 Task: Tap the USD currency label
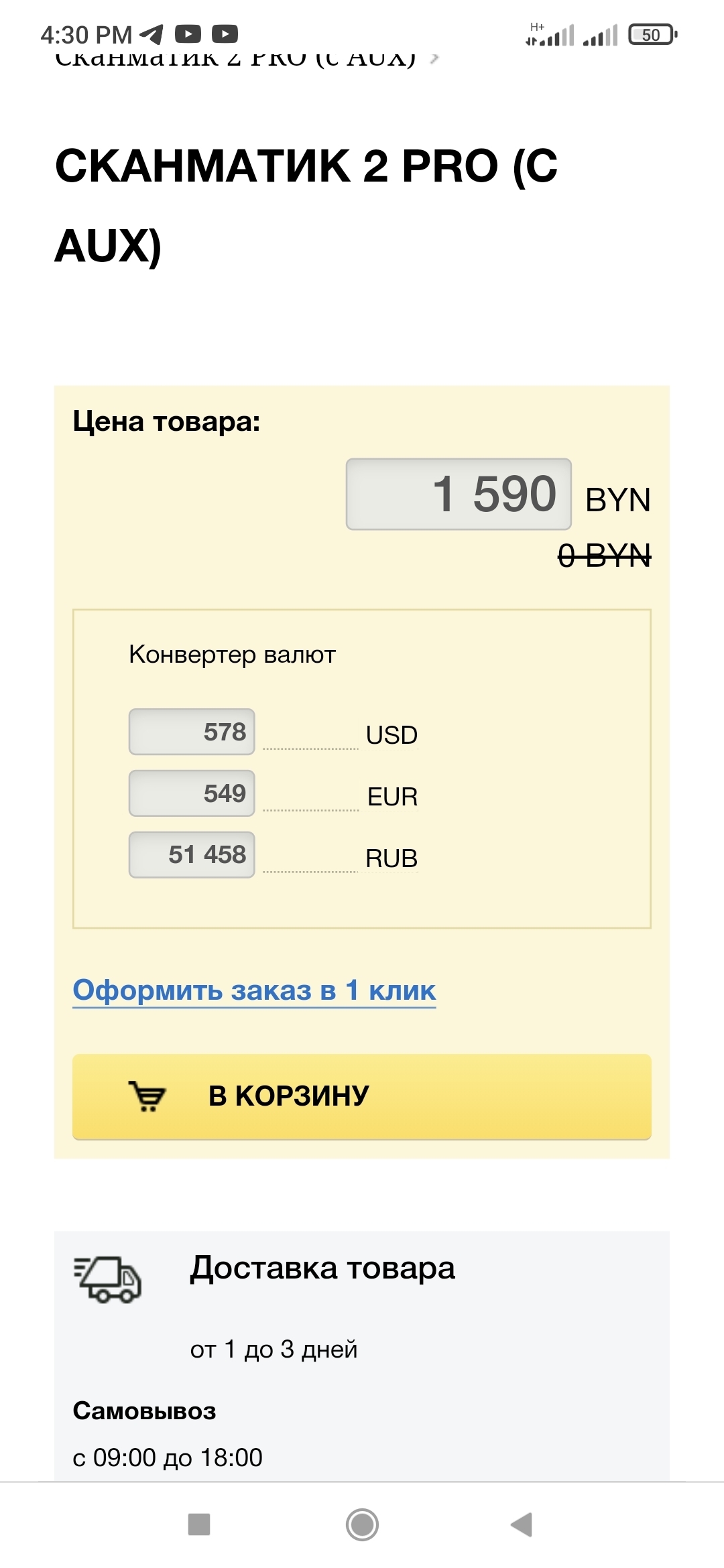[391, 735]
